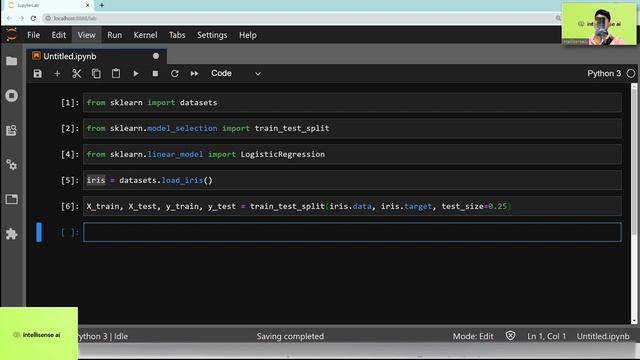640x360 pixels.
Task: Click the cell importing train_test_split
Action: tap(352, 128)
